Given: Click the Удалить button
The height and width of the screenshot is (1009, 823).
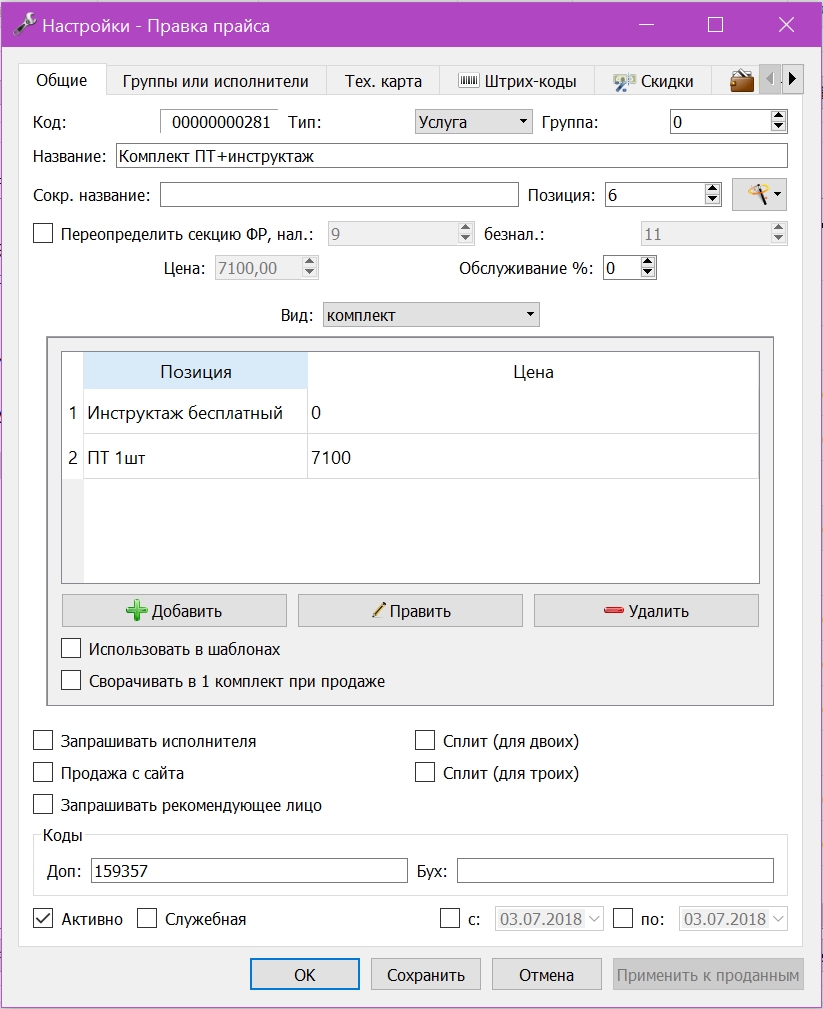Looking at the screenshot, I should (646, 611).
